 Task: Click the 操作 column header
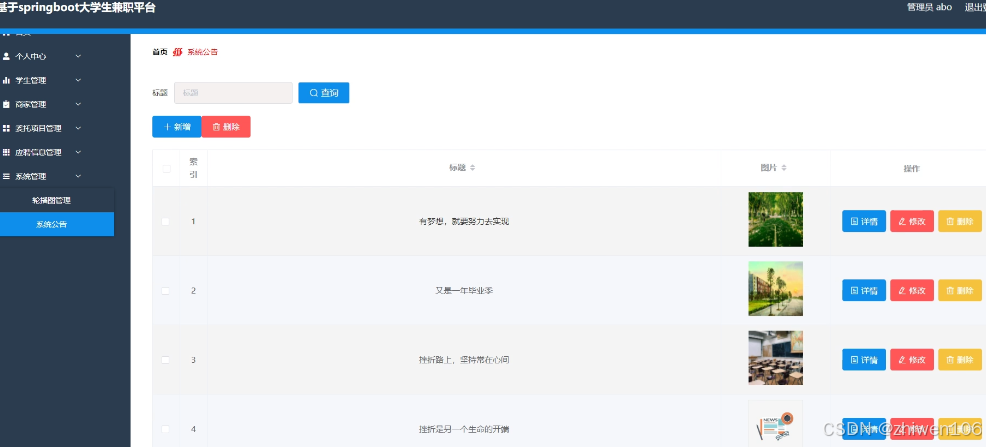coord(912,168)
